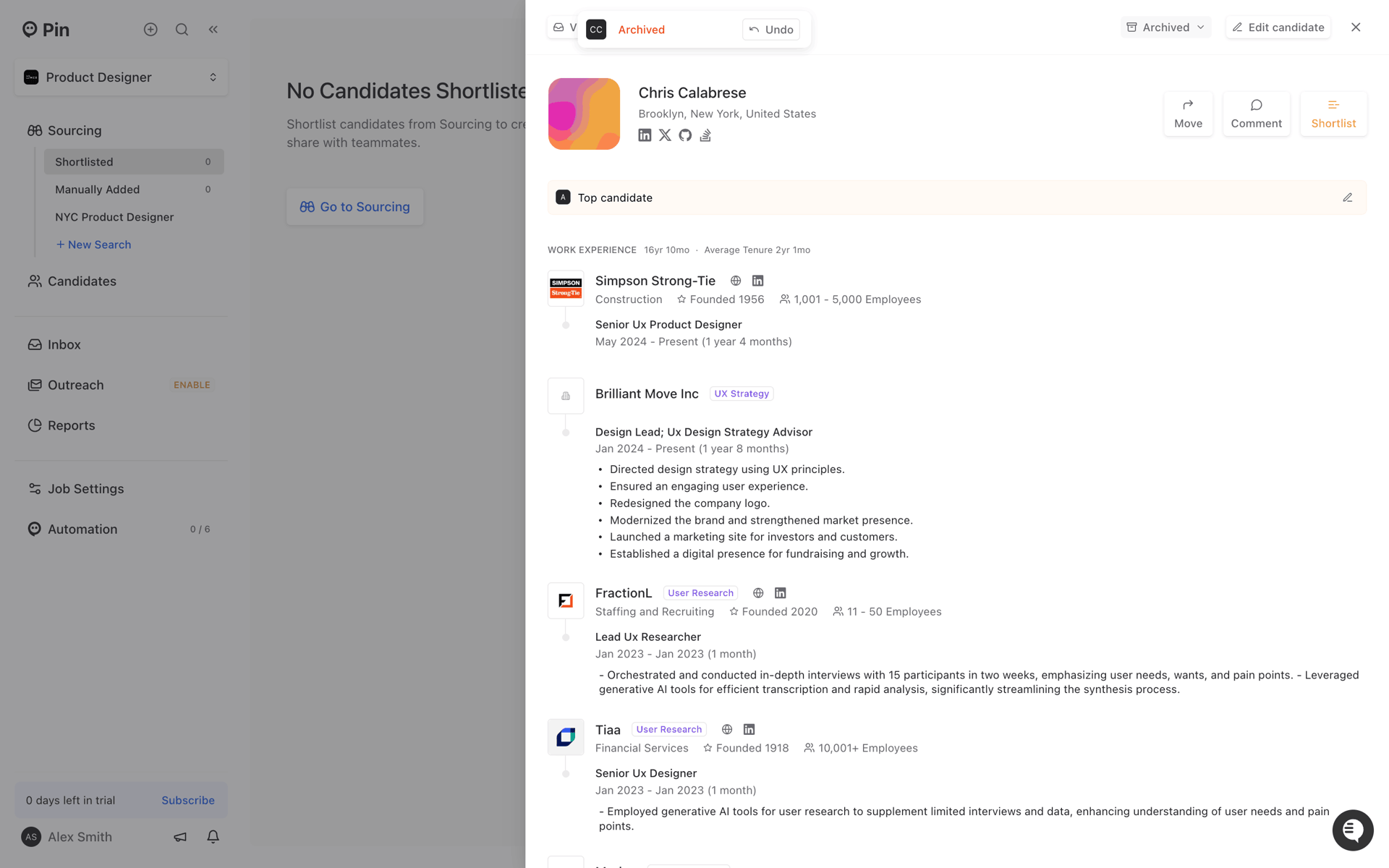The height and width of the screenshot is (868, 1389).
Task: Click the Subscribe link
Action: point(188,801)
